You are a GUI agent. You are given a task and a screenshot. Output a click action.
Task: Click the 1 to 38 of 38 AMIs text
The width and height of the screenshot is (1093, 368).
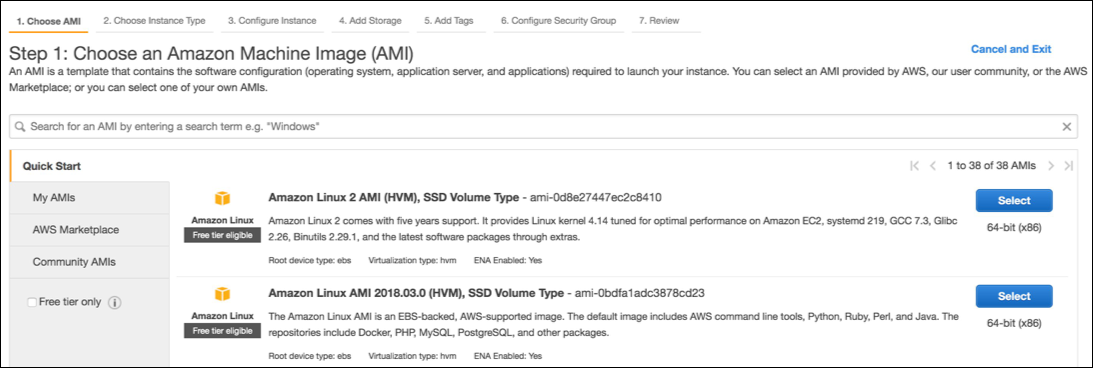pos(991,166)
